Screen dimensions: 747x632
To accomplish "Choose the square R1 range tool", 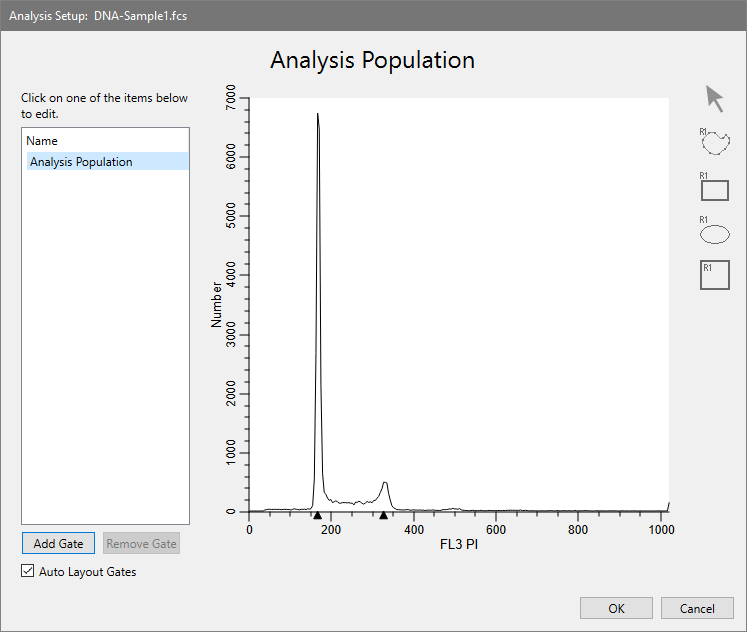I will (715, 275).
